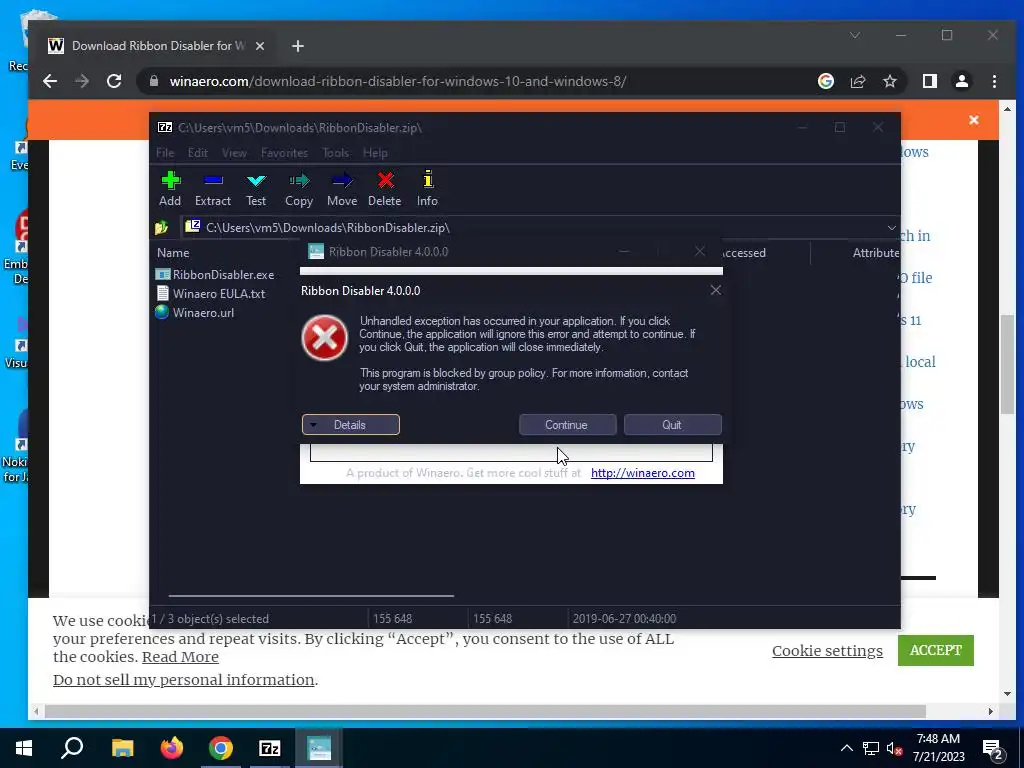Select Winaero.url in the archive list
The image size is (1024, 768).
[x=195, y=313]
